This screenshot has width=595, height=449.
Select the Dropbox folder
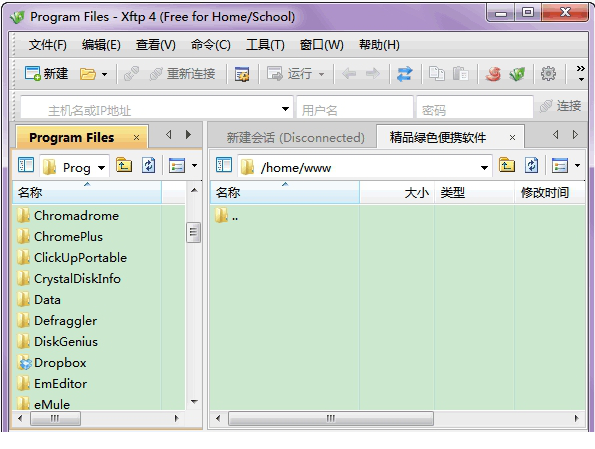pyautogui.click(x=52, y=362)
